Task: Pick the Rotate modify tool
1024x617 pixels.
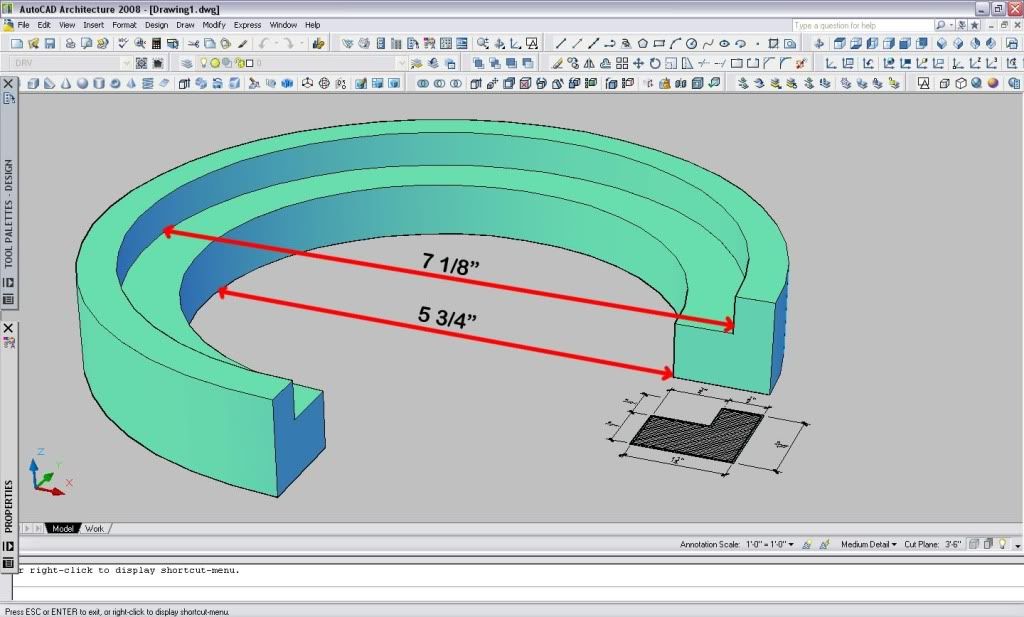Action: pos(655,63)
